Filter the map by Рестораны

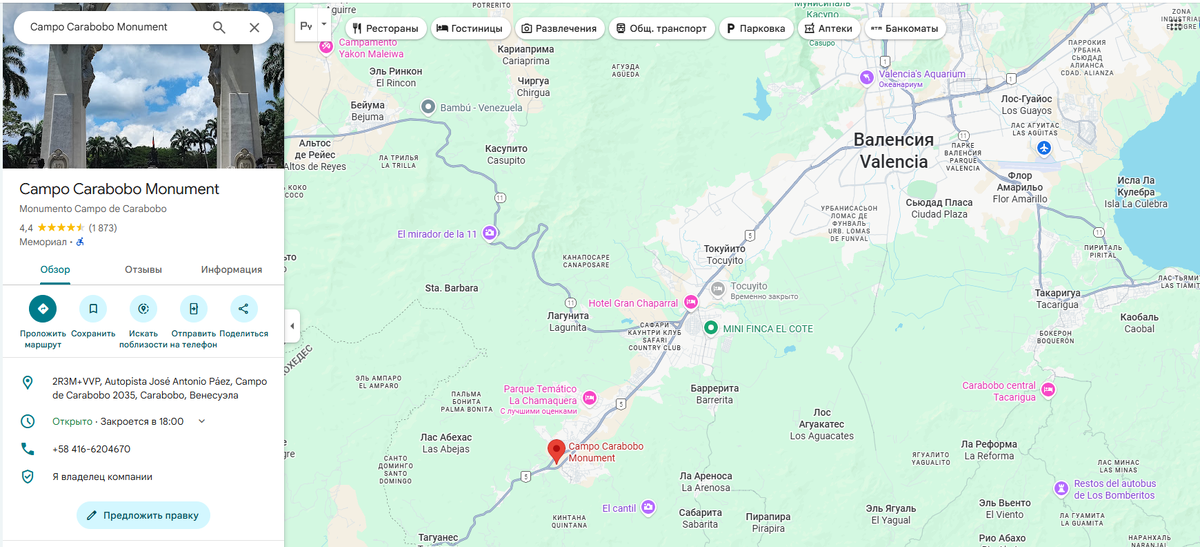click(386, 28)
